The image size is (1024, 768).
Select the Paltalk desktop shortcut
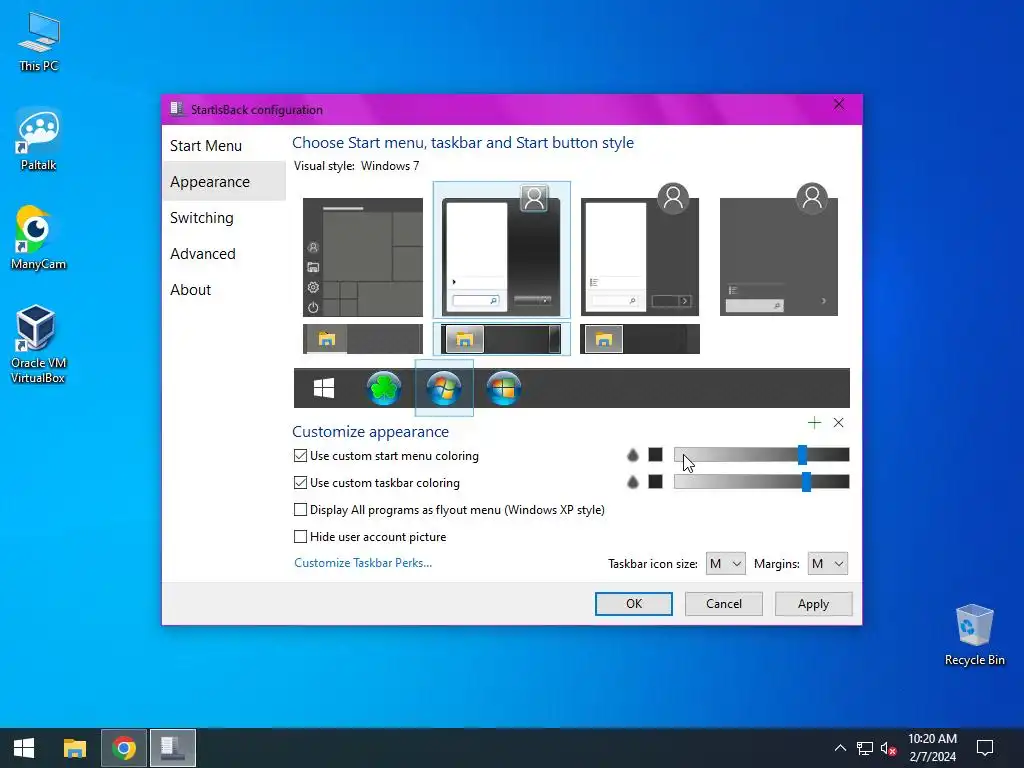click(39, 140)
